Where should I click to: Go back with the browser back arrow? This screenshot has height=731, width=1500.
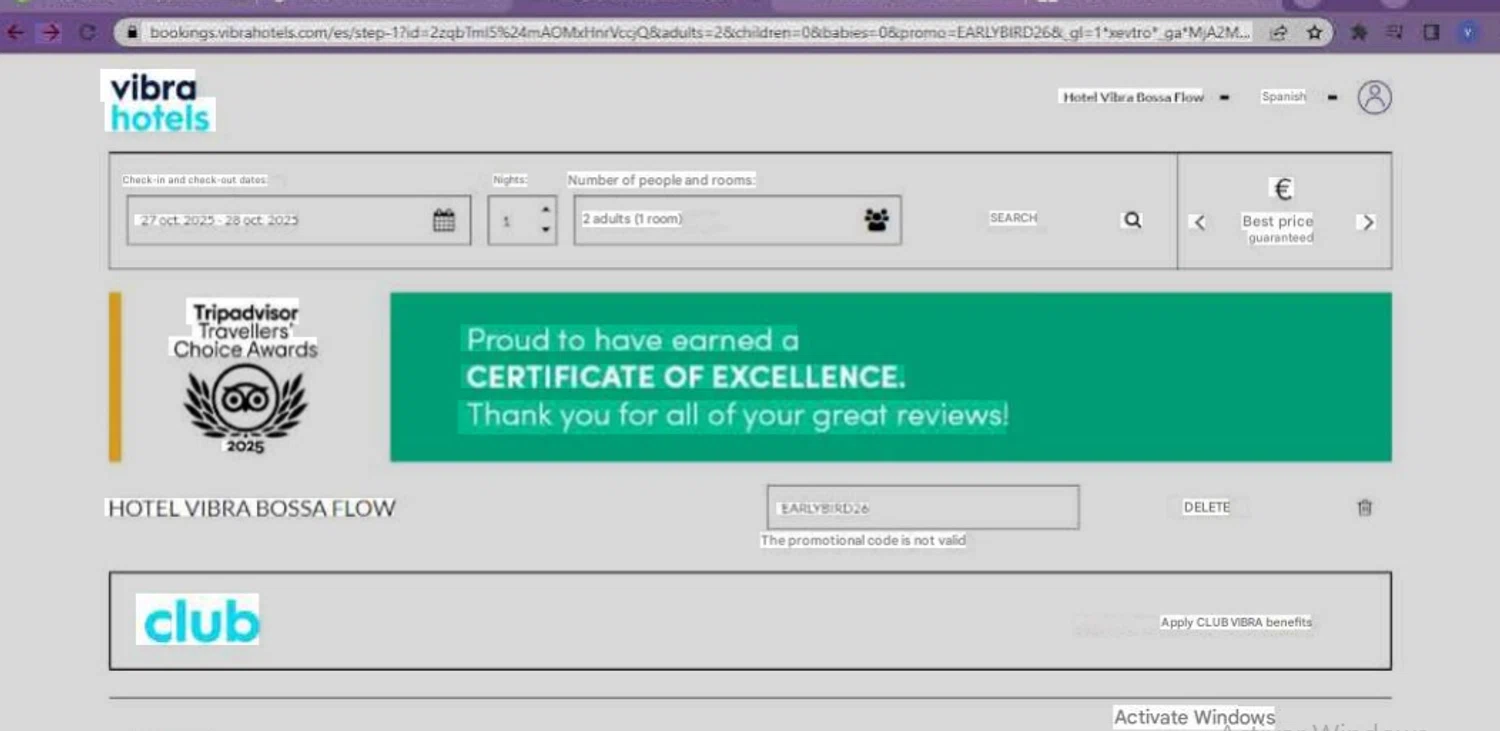click(15, 33)
